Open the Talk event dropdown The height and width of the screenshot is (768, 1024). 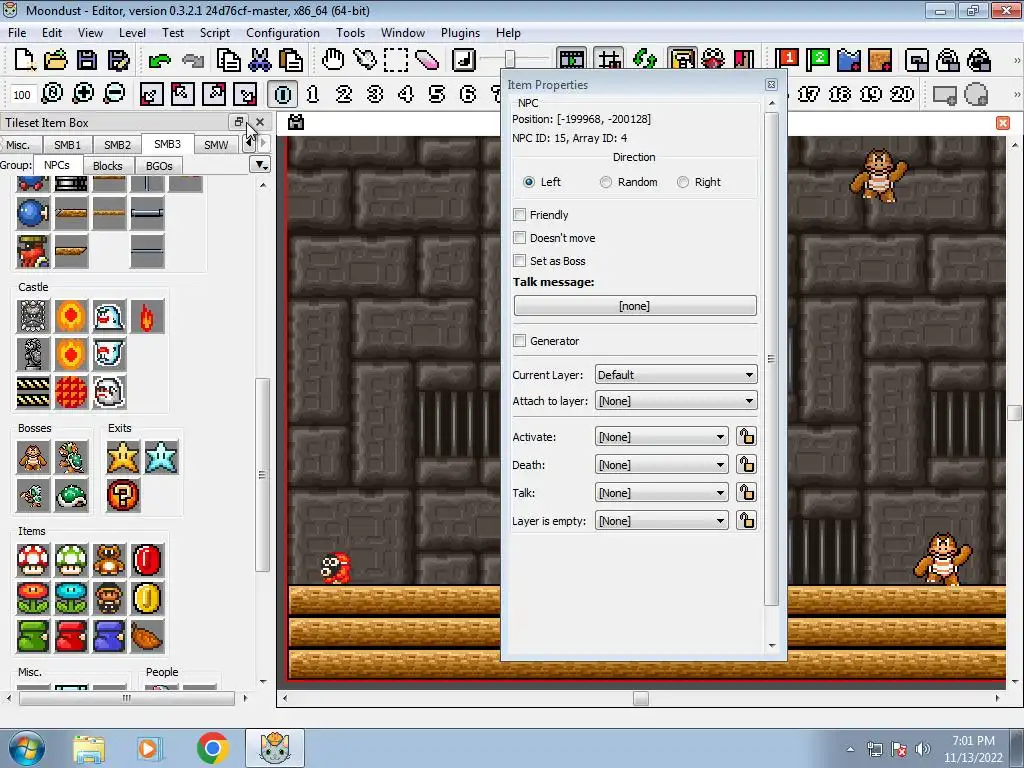point(662,493)
